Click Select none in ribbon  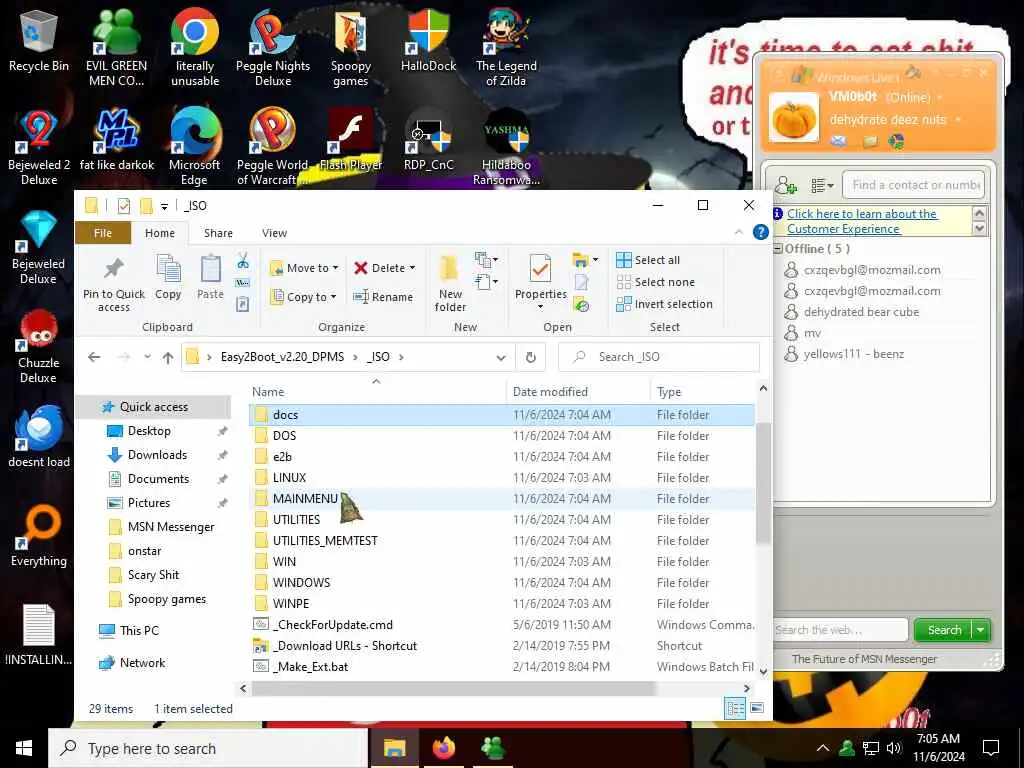[655, 282]
